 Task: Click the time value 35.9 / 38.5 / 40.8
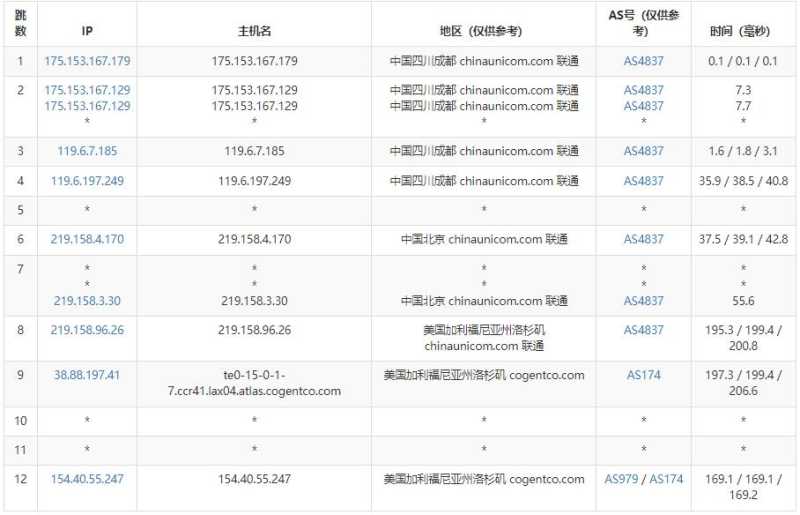[743, 181]
